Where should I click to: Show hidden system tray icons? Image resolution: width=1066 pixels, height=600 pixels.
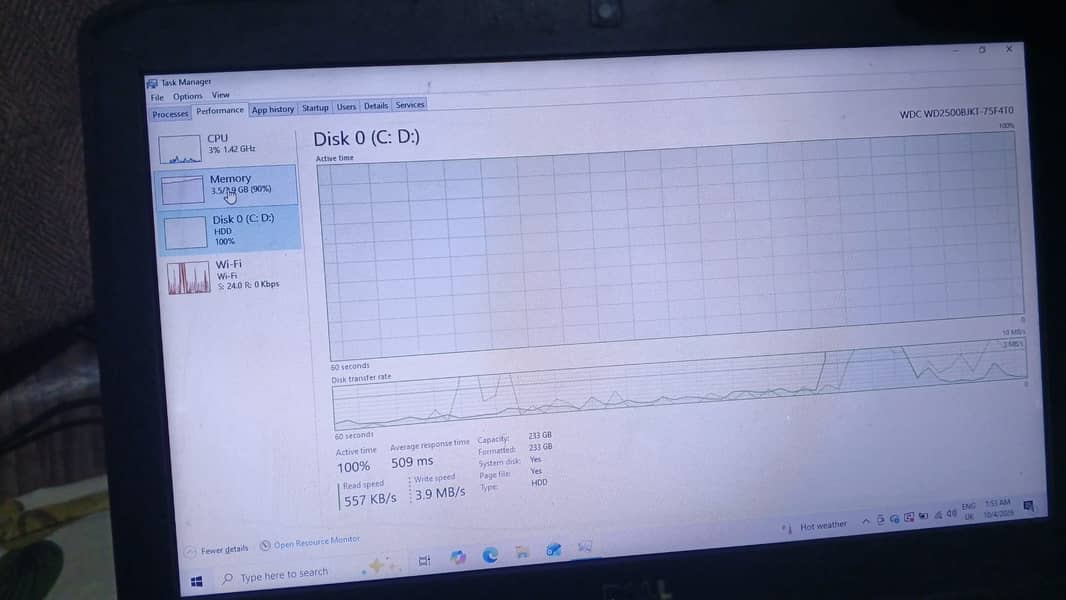coord(865,522)
